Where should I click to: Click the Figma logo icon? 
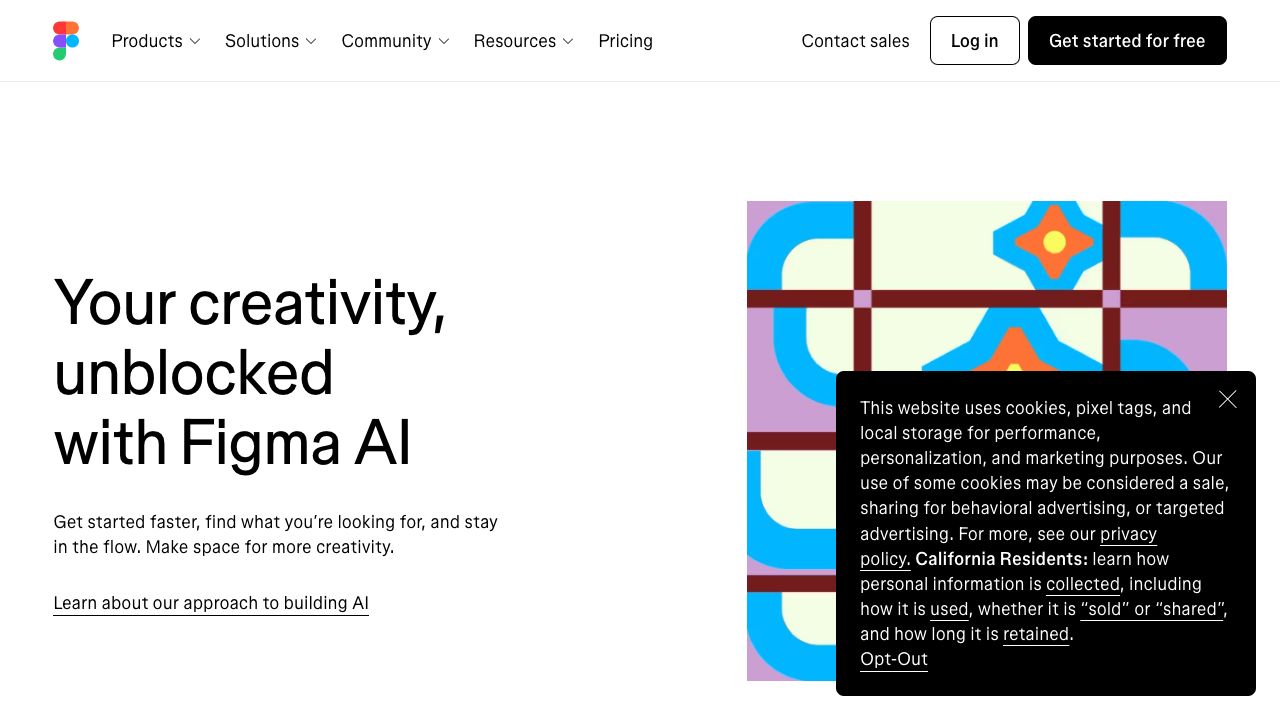[x=66, y=41]
